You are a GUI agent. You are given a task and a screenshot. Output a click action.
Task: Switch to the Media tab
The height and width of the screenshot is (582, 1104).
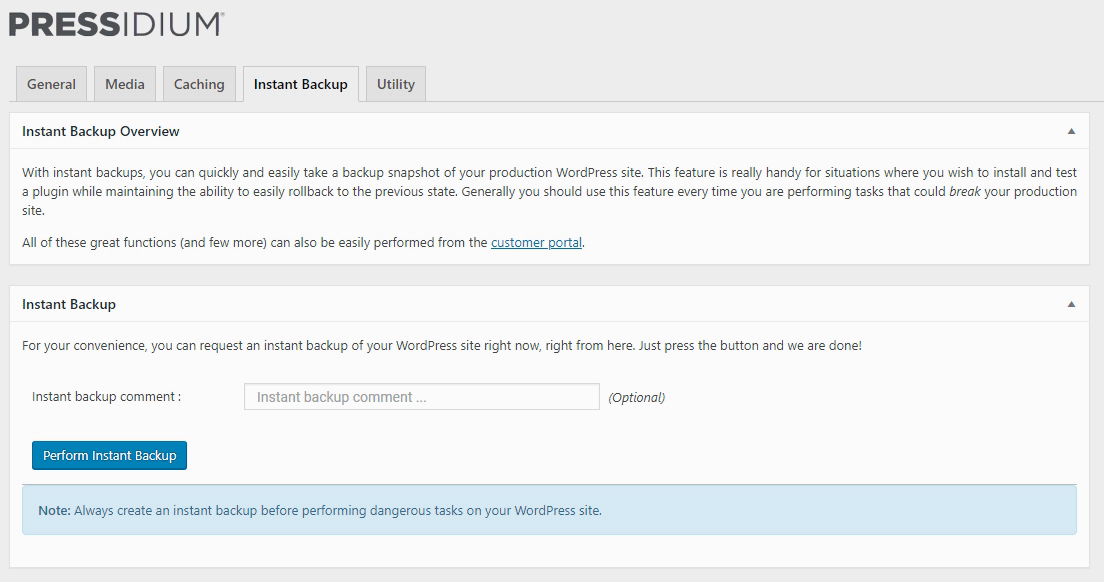point(125,84)
